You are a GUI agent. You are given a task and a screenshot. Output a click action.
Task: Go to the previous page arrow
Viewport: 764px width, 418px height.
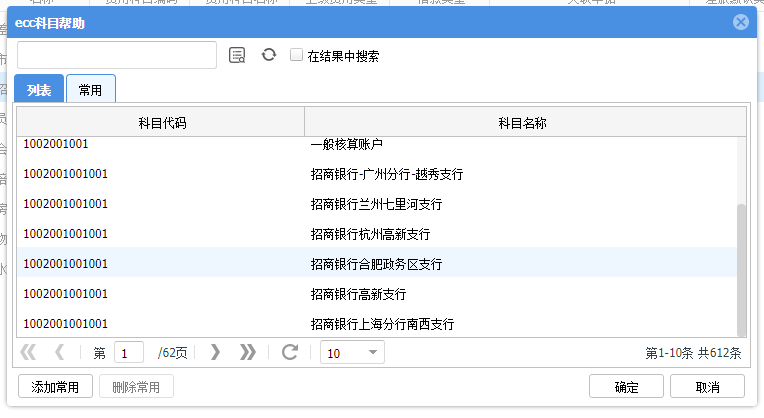click(x=59, y=352)
